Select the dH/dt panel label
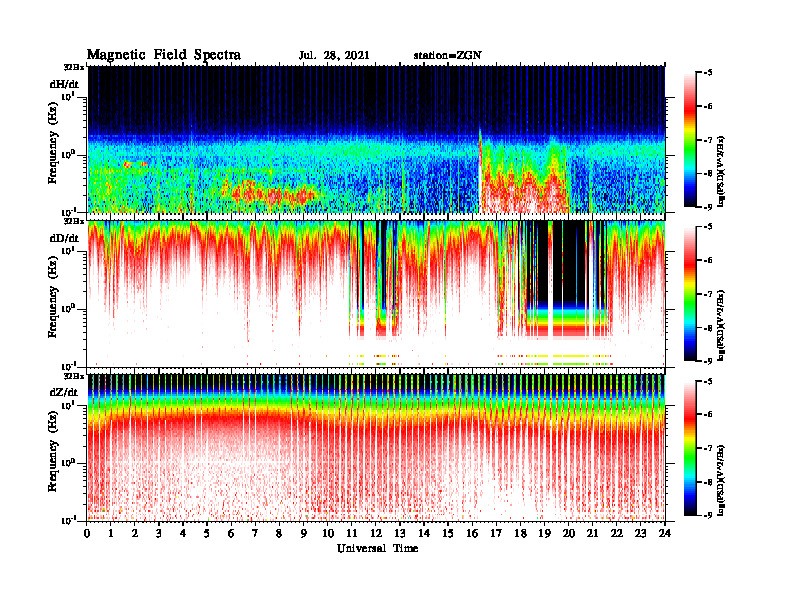 pyautogui.click(x=64, y=84)
